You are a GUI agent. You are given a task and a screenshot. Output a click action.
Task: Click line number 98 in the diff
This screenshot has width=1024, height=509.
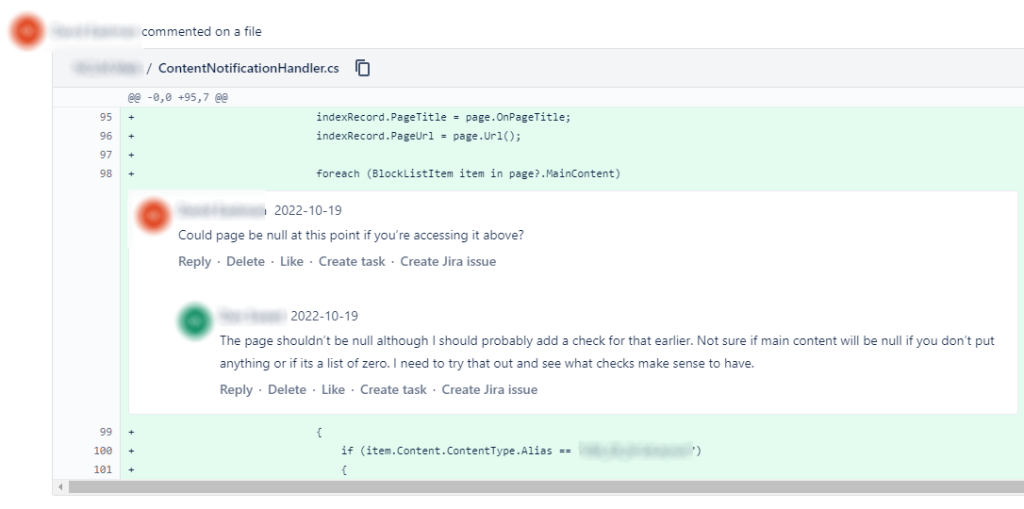tap(105, 174)
